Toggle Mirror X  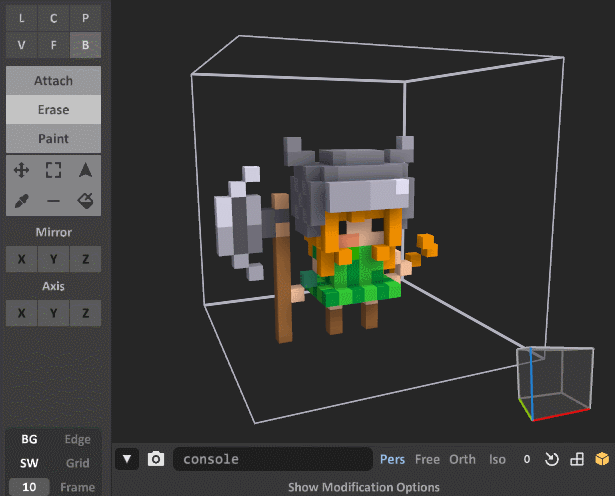point(22,259)
